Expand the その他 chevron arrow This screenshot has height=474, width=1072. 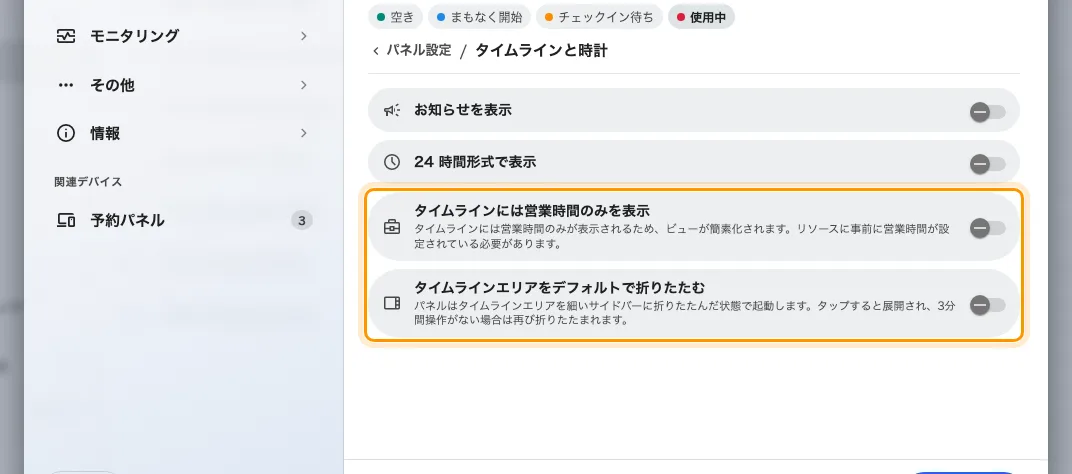coord(304,85)
